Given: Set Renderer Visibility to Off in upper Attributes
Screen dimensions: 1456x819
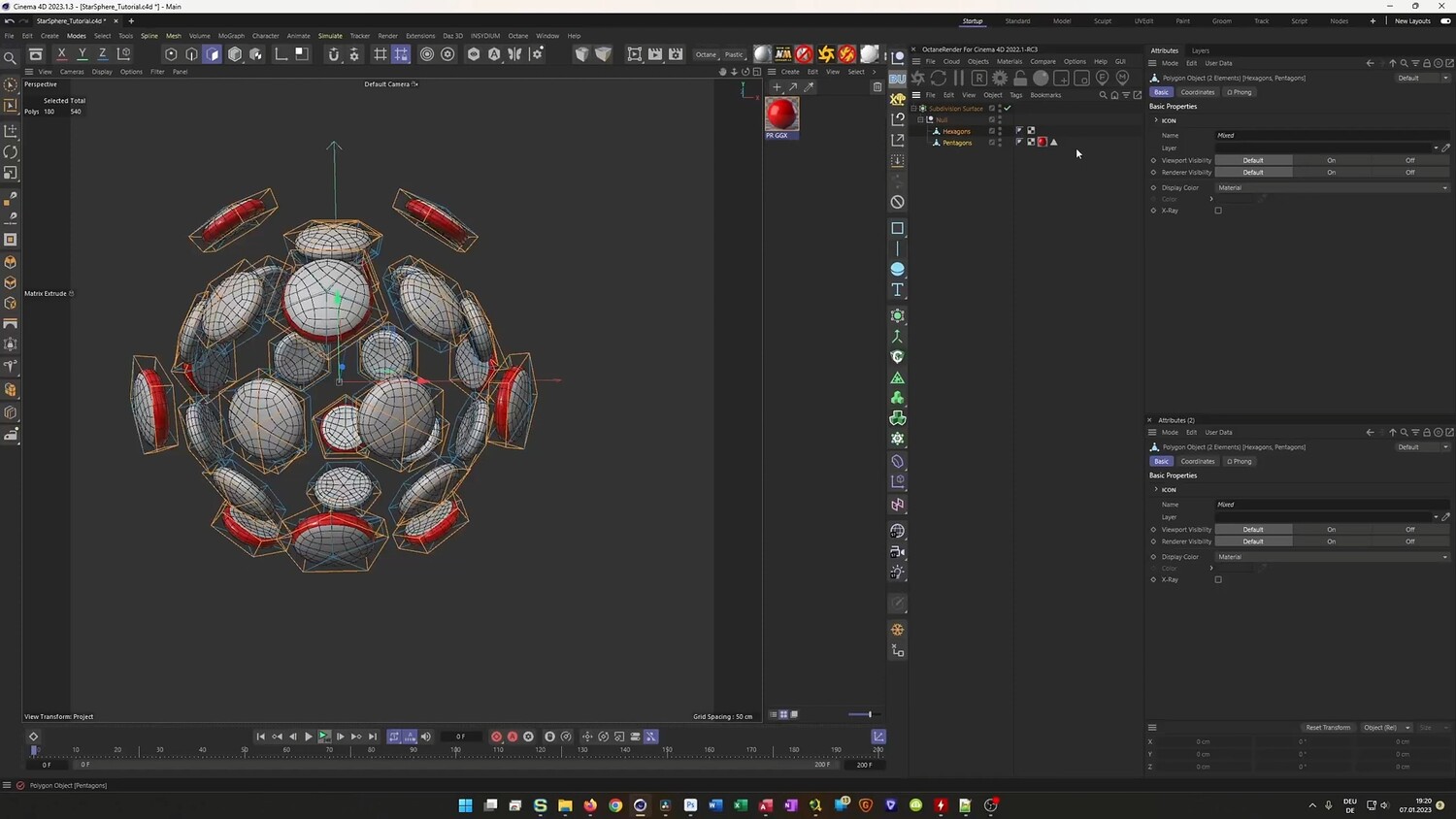Looking at the screenshot, I should [x=1410, y=173].
